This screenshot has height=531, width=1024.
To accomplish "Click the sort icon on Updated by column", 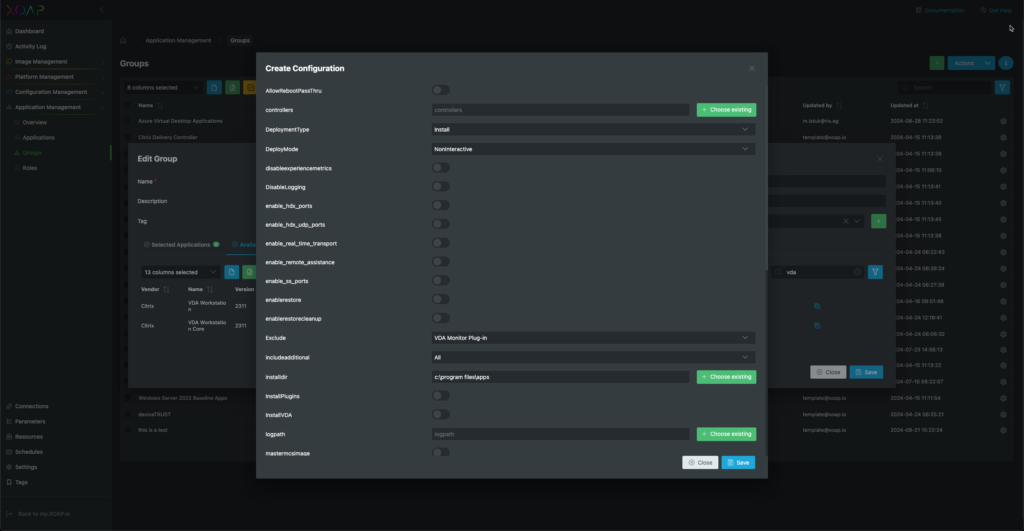I will point(839,106).
